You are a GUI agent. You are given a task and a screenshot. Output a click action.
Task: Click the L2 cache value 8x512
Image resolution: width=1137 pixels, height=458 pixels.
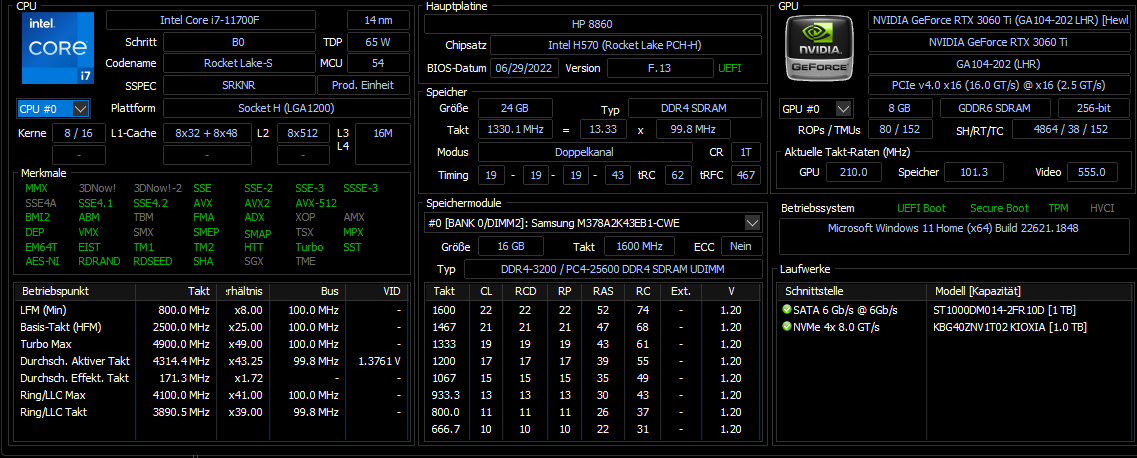[303, 133]
